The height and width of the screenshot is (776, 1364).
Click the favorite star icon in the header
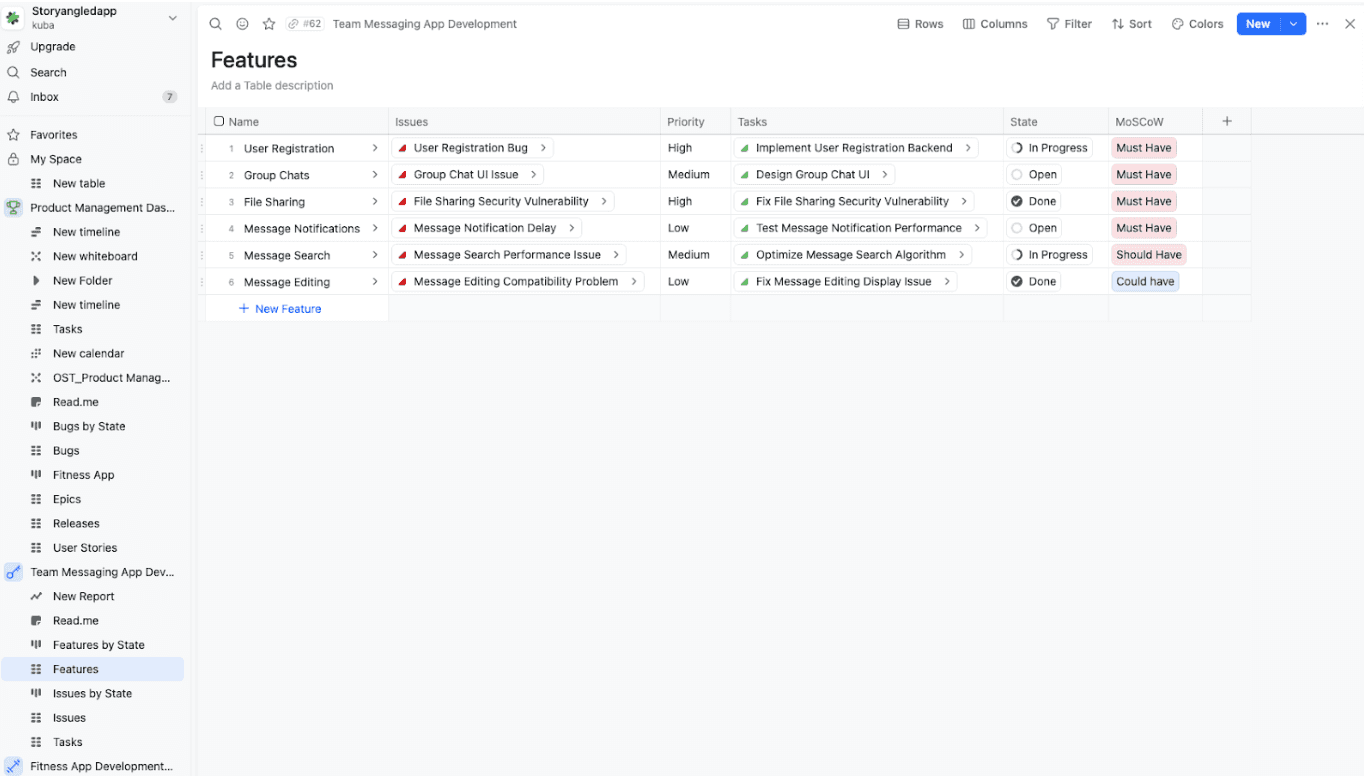coord(268,23)
